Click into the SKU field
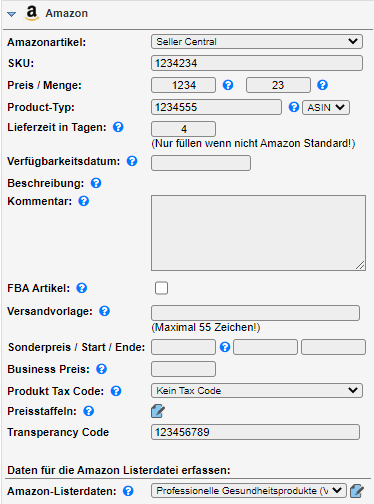Viewport: 374px width, 504px height. (257, 63)
